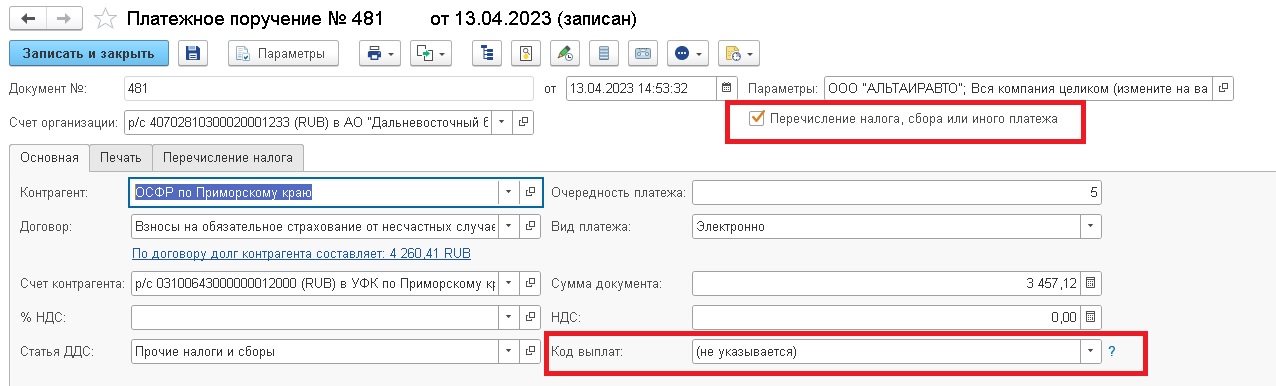Open Статья ДДС item form icon
The height and width of the screenshot is (386, 1276).
click(531, 351)
